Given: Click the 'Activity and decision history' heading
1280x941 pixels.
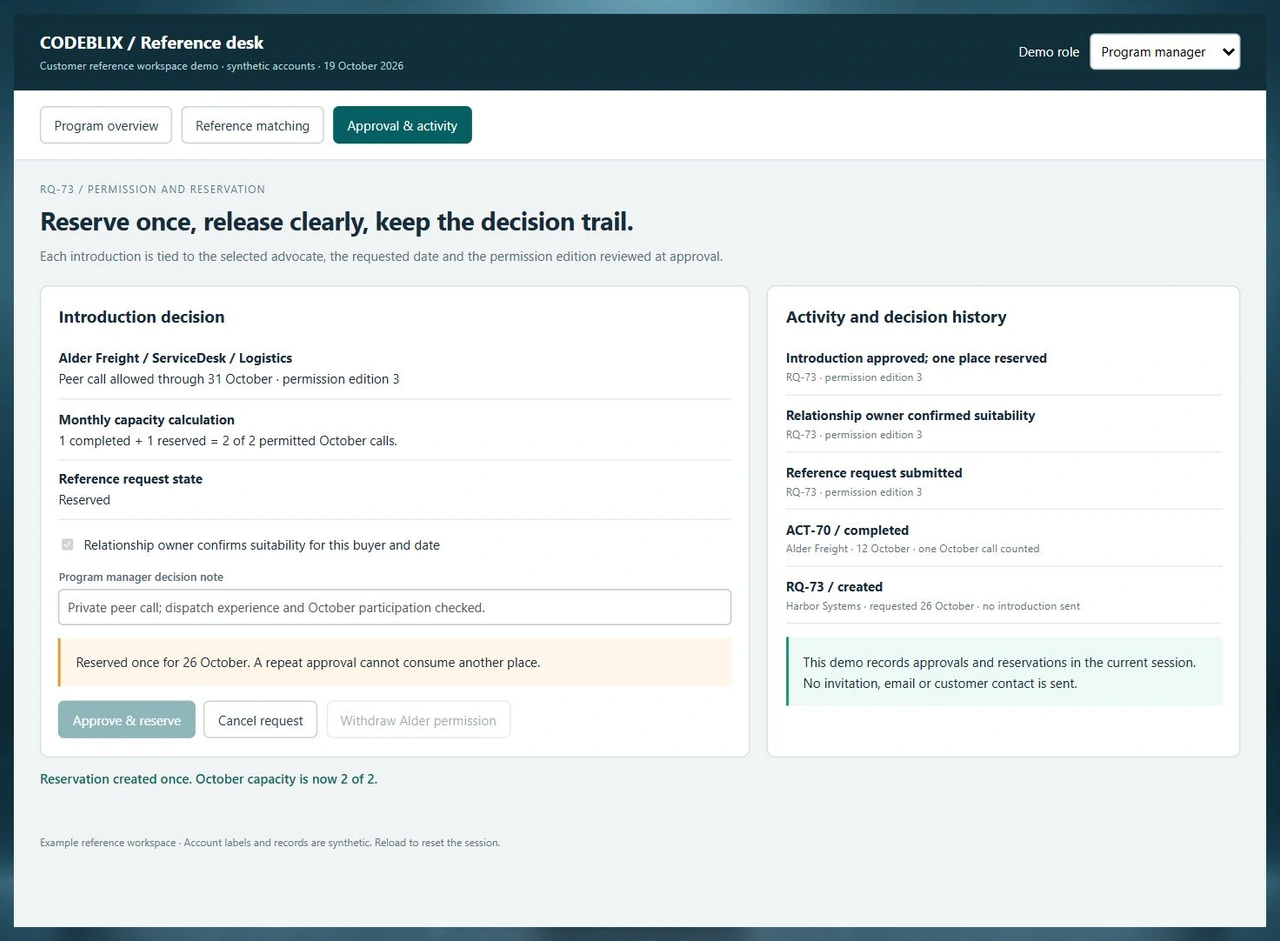Looking at the screenshot, I should pos(896,317).
